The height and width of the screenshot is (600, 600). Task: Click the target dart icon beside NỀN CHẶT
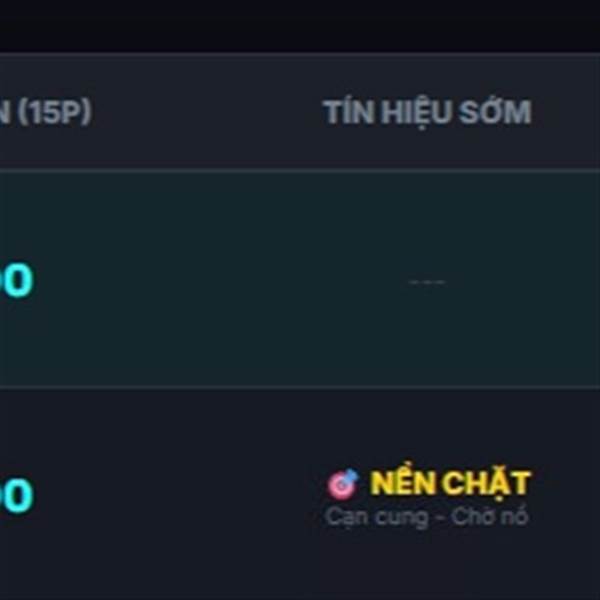click(x=342, y=485)
